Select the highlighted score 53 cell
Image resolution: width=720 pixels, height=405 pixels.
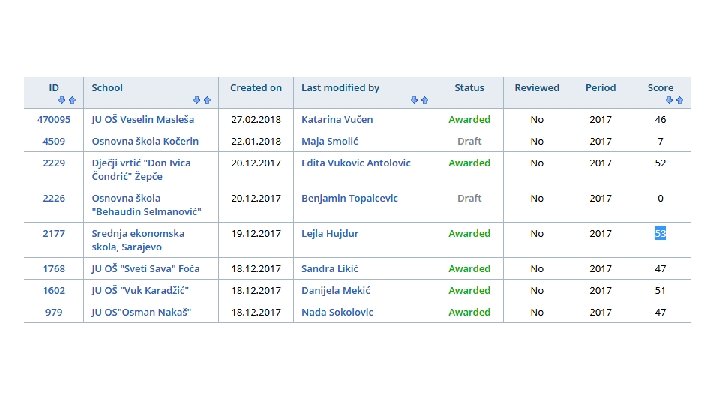660,234
